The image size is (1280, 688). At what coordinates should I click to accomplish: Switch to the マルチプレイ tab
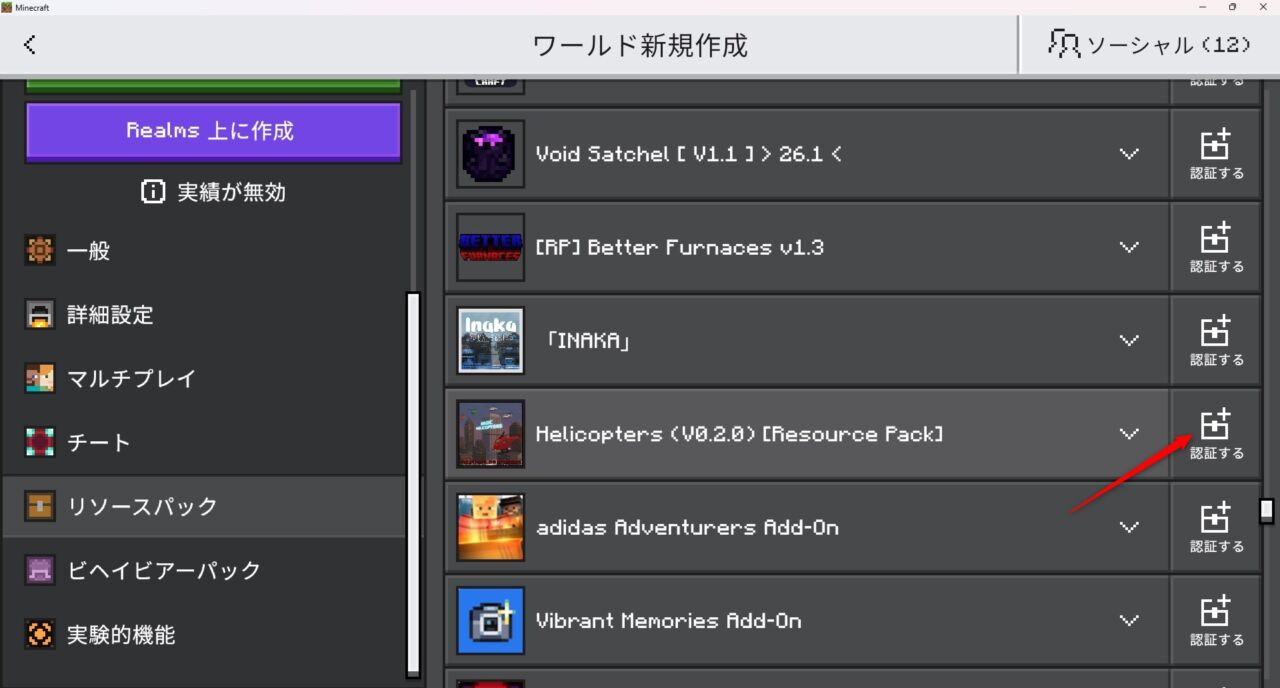[204, 379]
